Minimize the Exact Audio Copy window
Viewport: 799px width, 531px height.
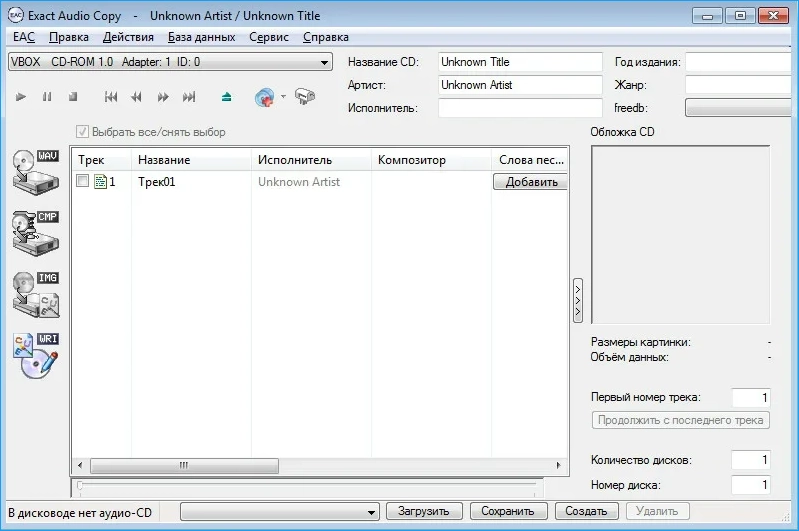[707, 16]
